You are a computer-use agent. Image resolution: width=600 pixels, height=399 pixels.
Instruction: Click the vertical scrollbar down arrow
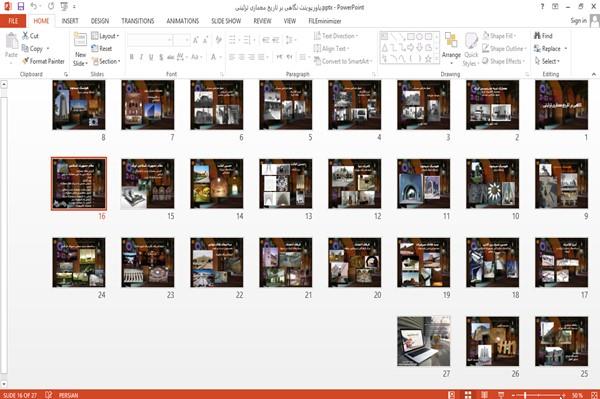coord(4,383)
